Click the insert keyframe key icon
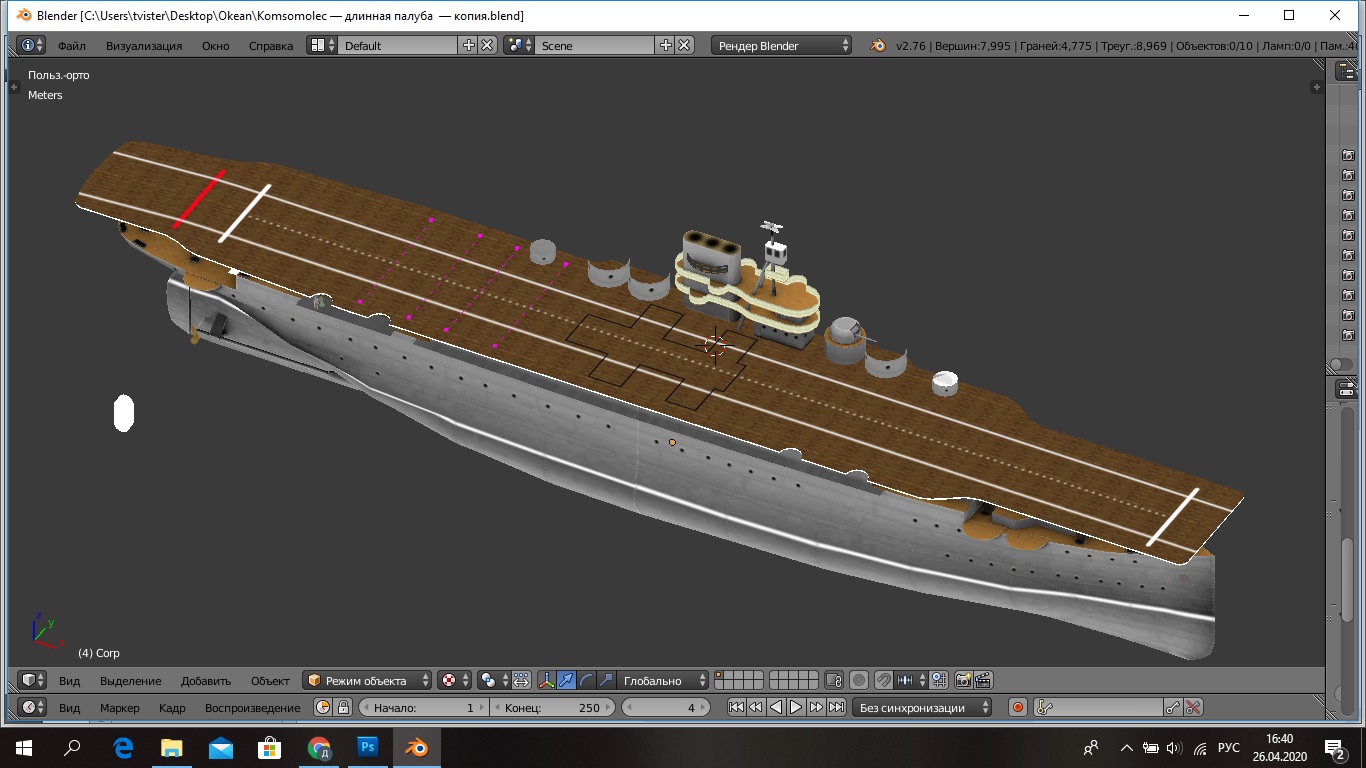This screenshot has width=1366, height=768. pos(1172,707)
